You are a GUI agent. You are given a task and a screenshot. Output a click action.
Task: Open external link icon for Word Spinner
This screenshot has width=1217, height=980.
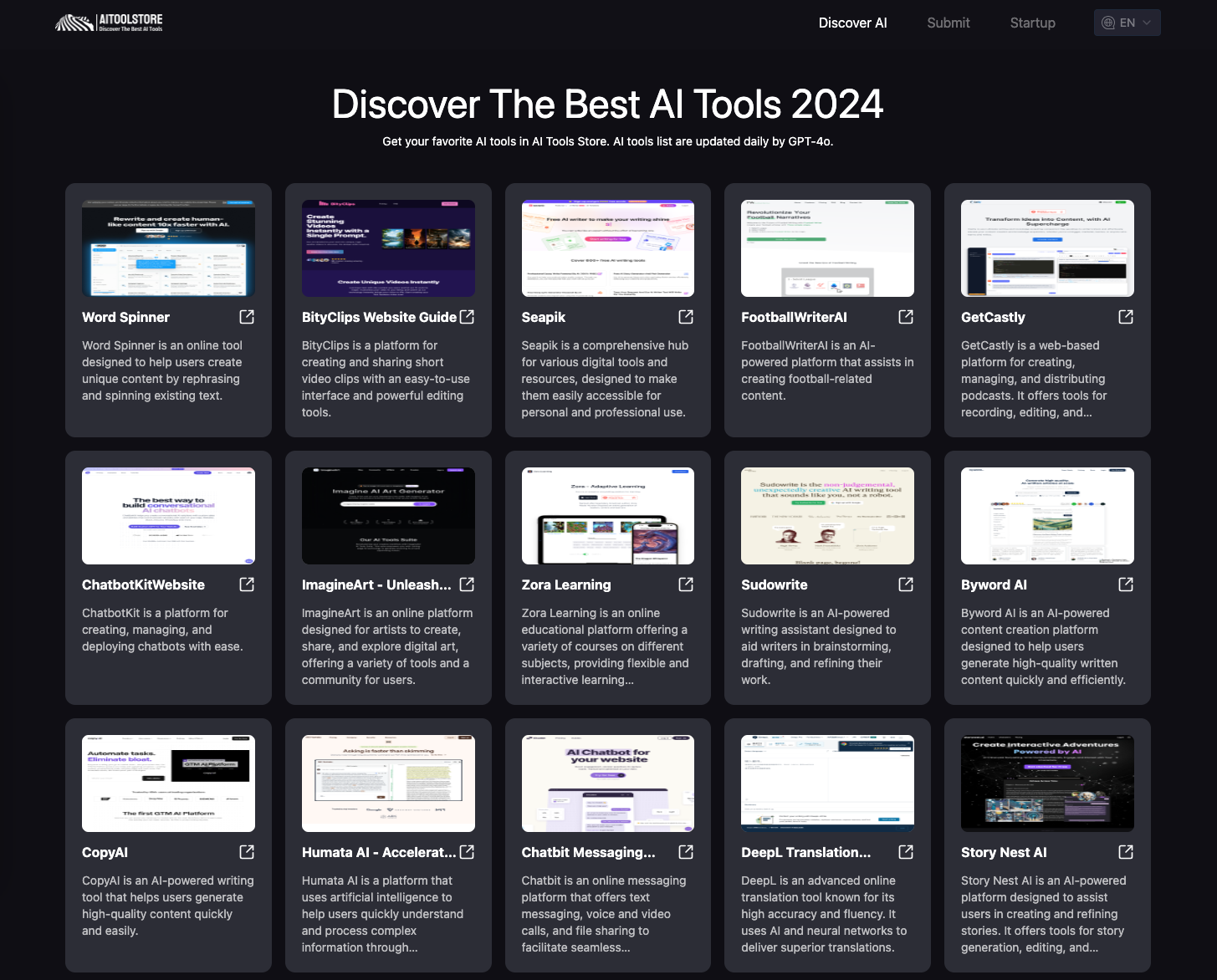coord(247,317)
